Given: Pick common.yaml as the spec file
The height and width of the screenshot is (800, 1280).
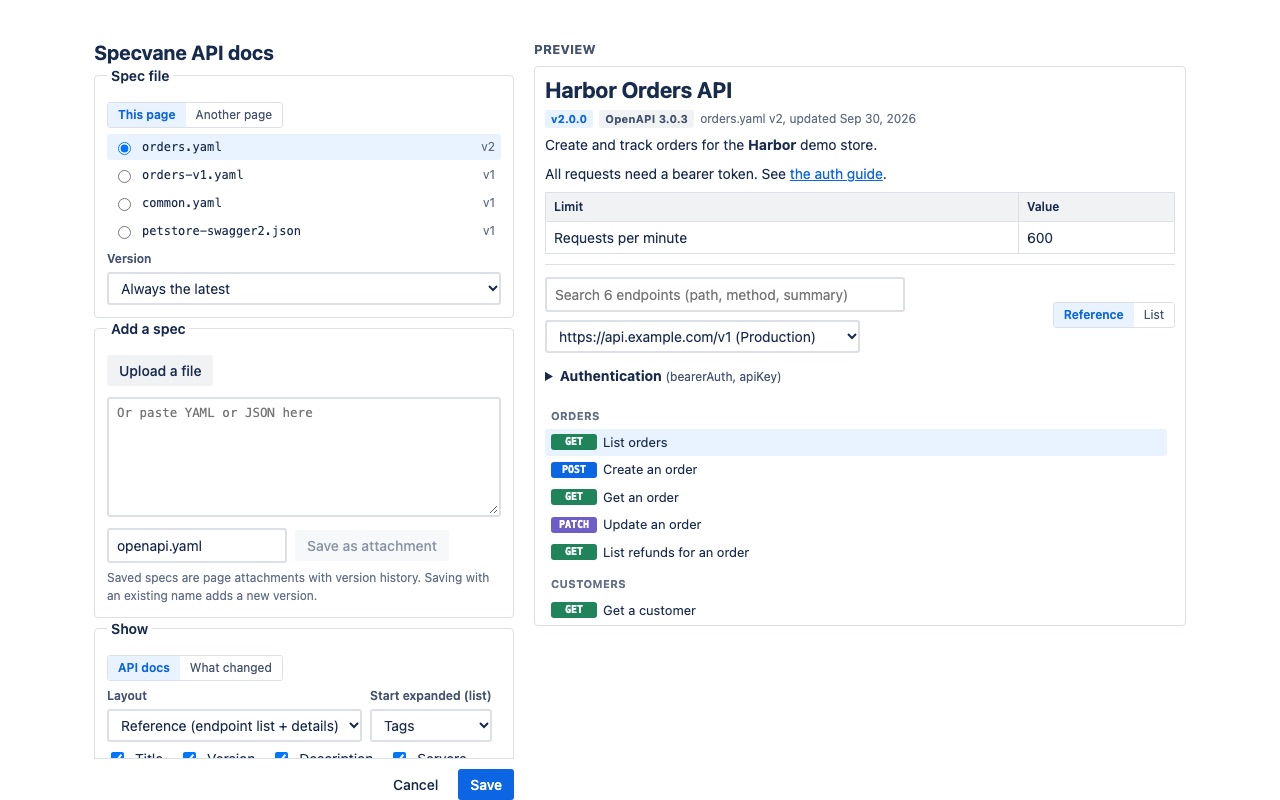Looking at the screenshot, I should [304, 203].
